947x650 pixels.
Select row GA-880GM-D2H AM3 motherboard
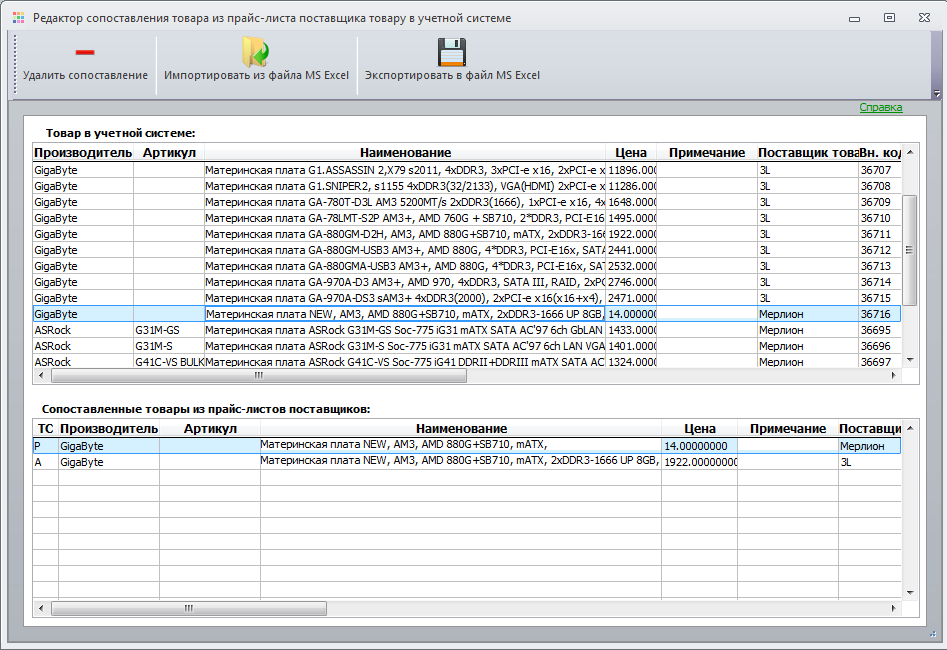(466, 234)
